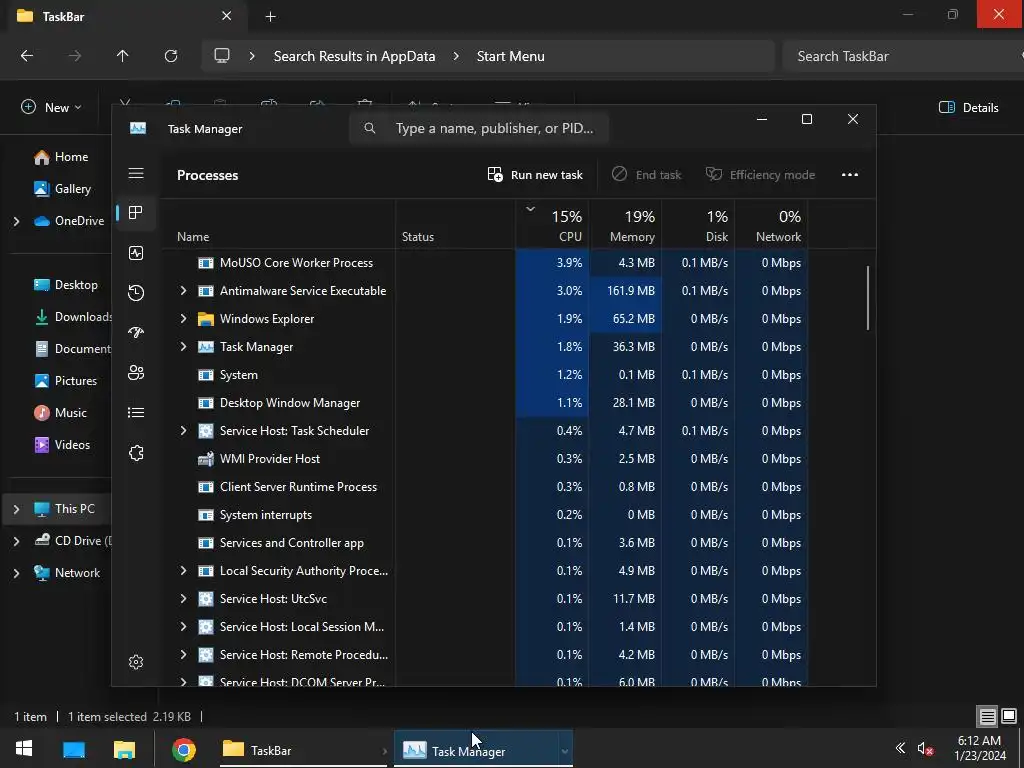Open the Details page list icon
Screen dimensions: 1024x768
pos(136,413)
